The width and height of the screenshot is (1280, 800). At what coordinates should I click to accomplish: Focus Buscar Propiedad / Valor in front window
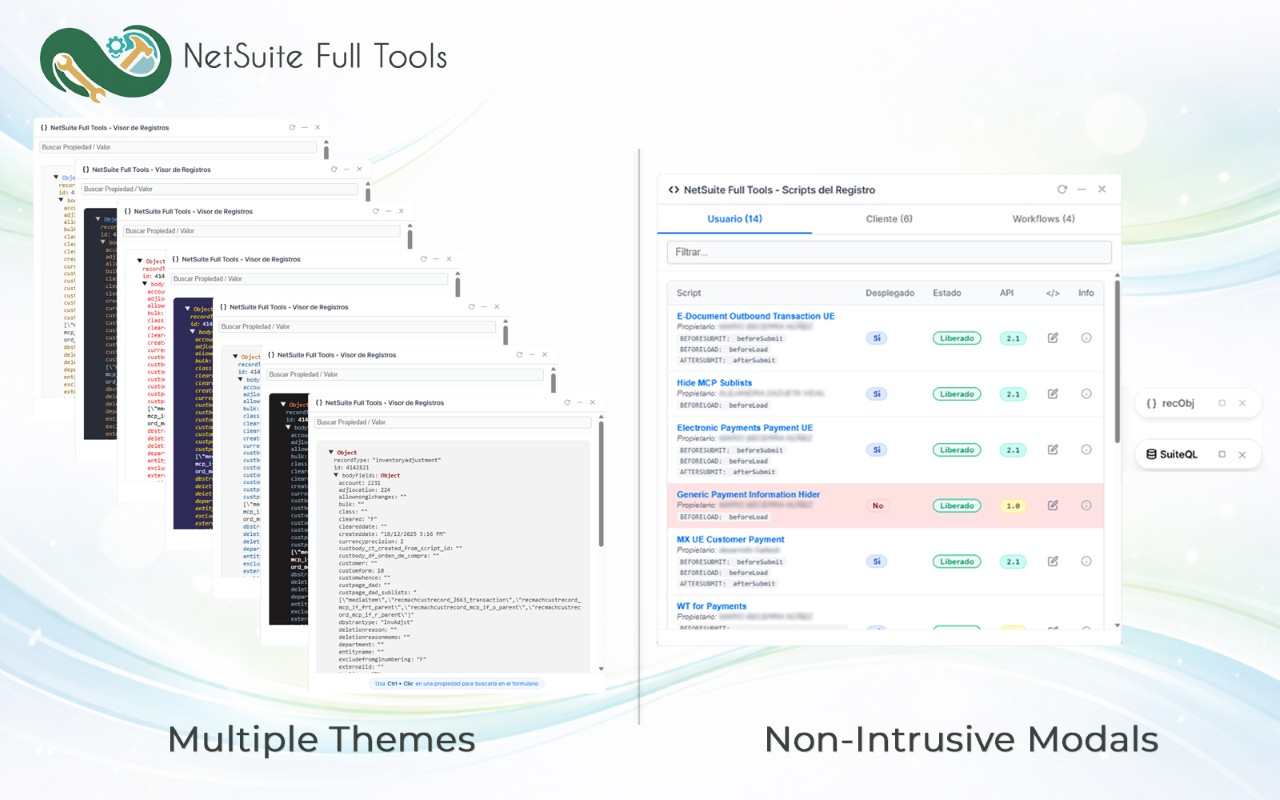coord(452,422)
